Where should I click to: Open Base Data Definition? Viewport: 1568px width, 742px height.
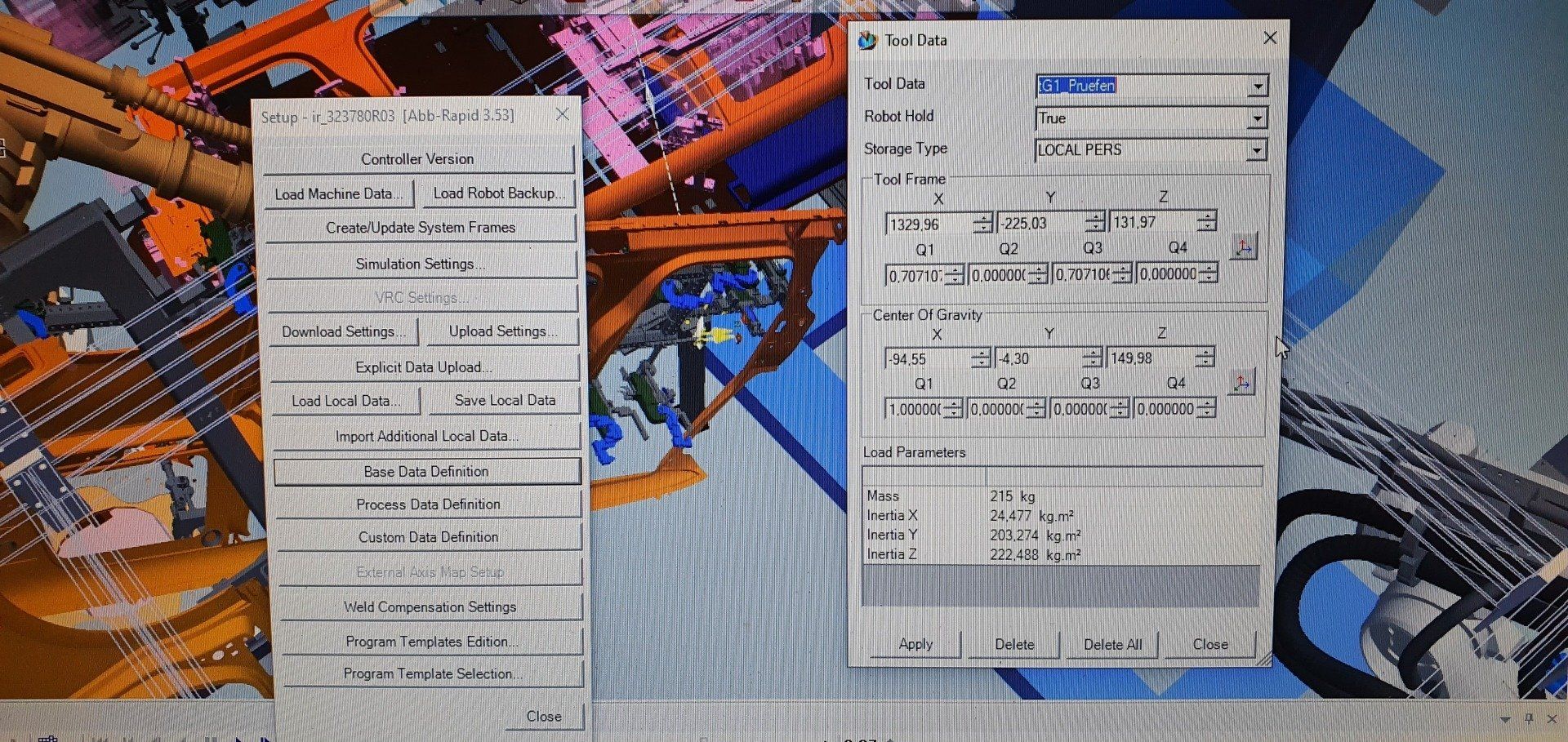point(426,472)
